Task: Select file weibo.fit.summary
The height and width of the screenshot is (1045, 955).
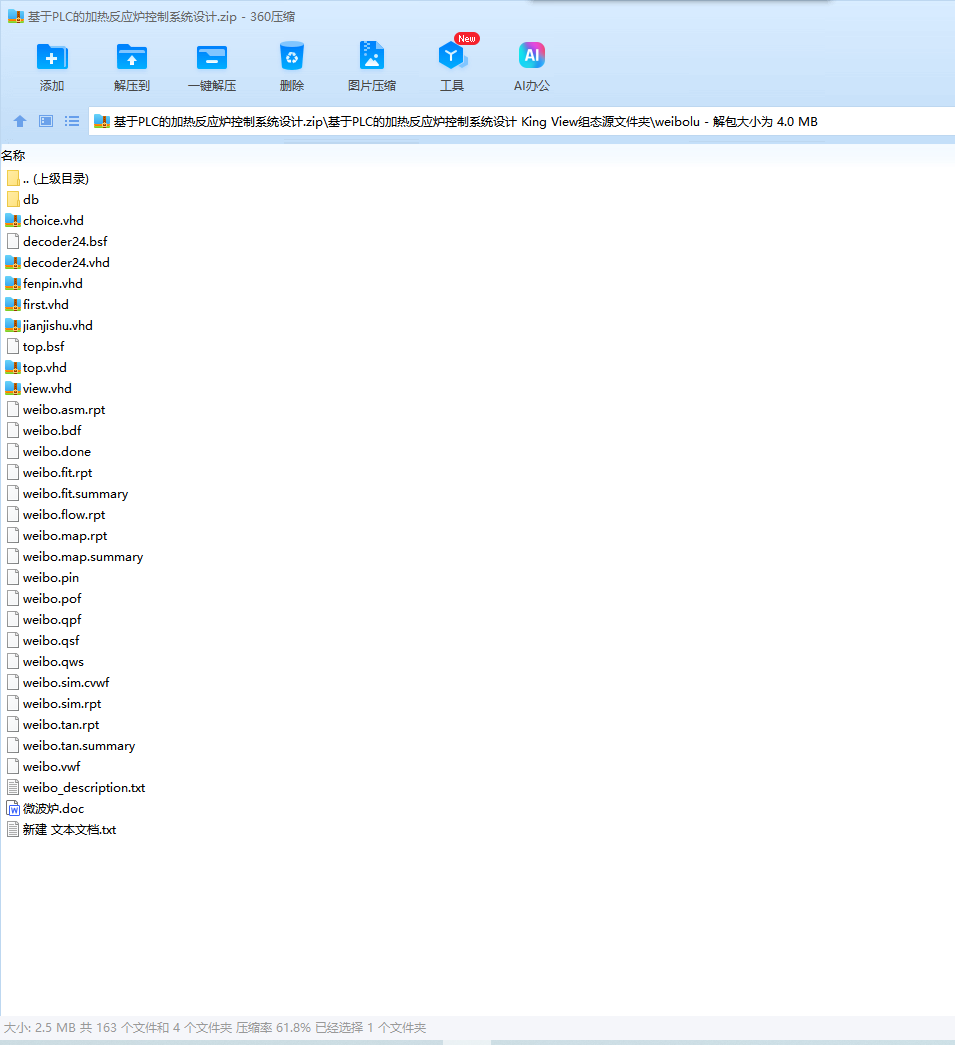Action: coord(67,493)
